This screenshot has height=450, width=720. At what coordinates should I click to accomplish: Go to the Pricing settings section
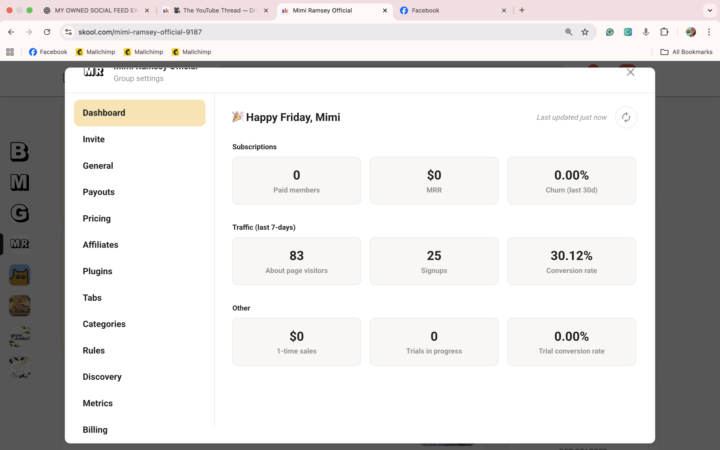pos(97,218)
